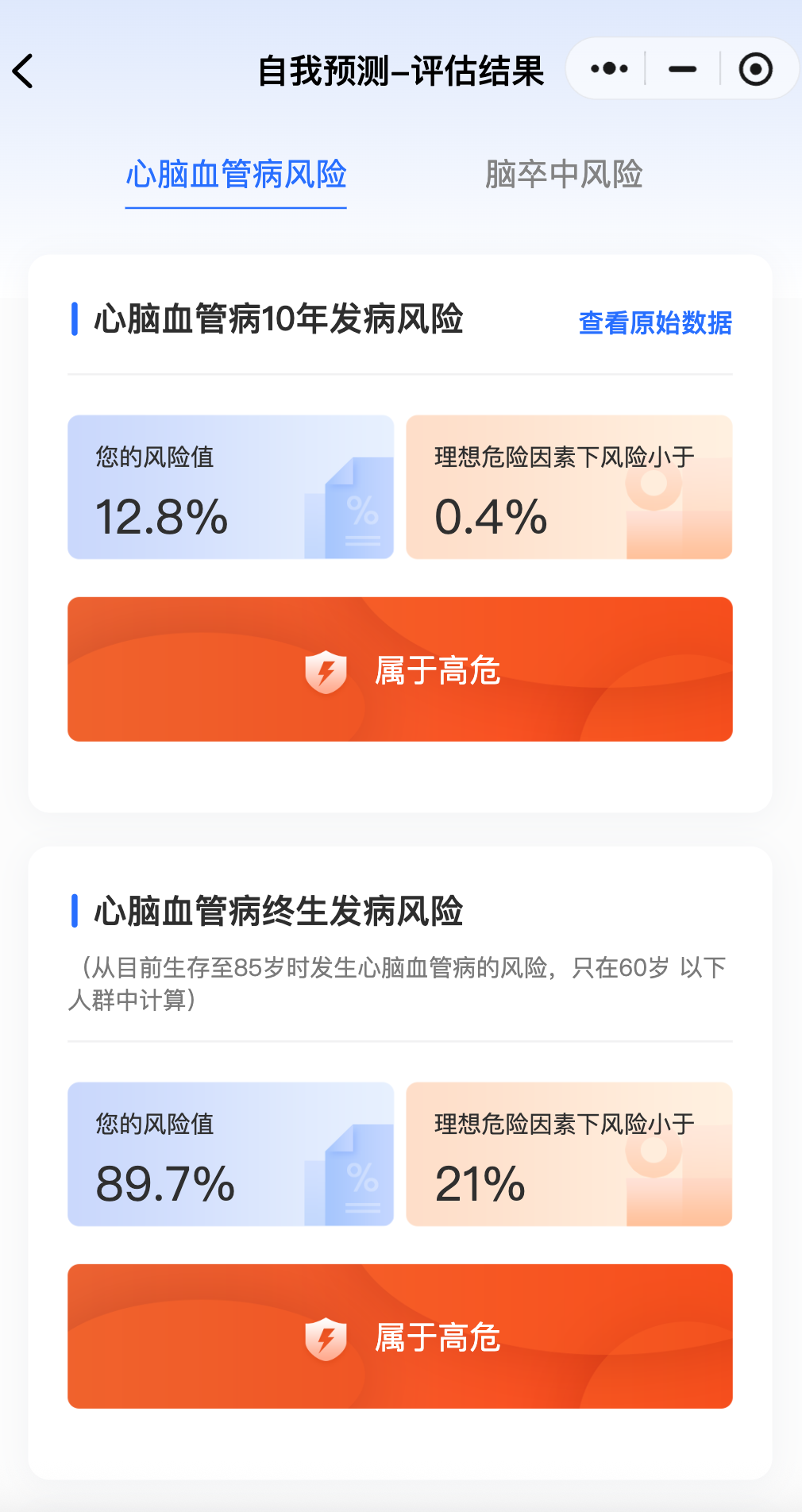
Task: Tap the back arrow icon
Action: pos(24,71)
